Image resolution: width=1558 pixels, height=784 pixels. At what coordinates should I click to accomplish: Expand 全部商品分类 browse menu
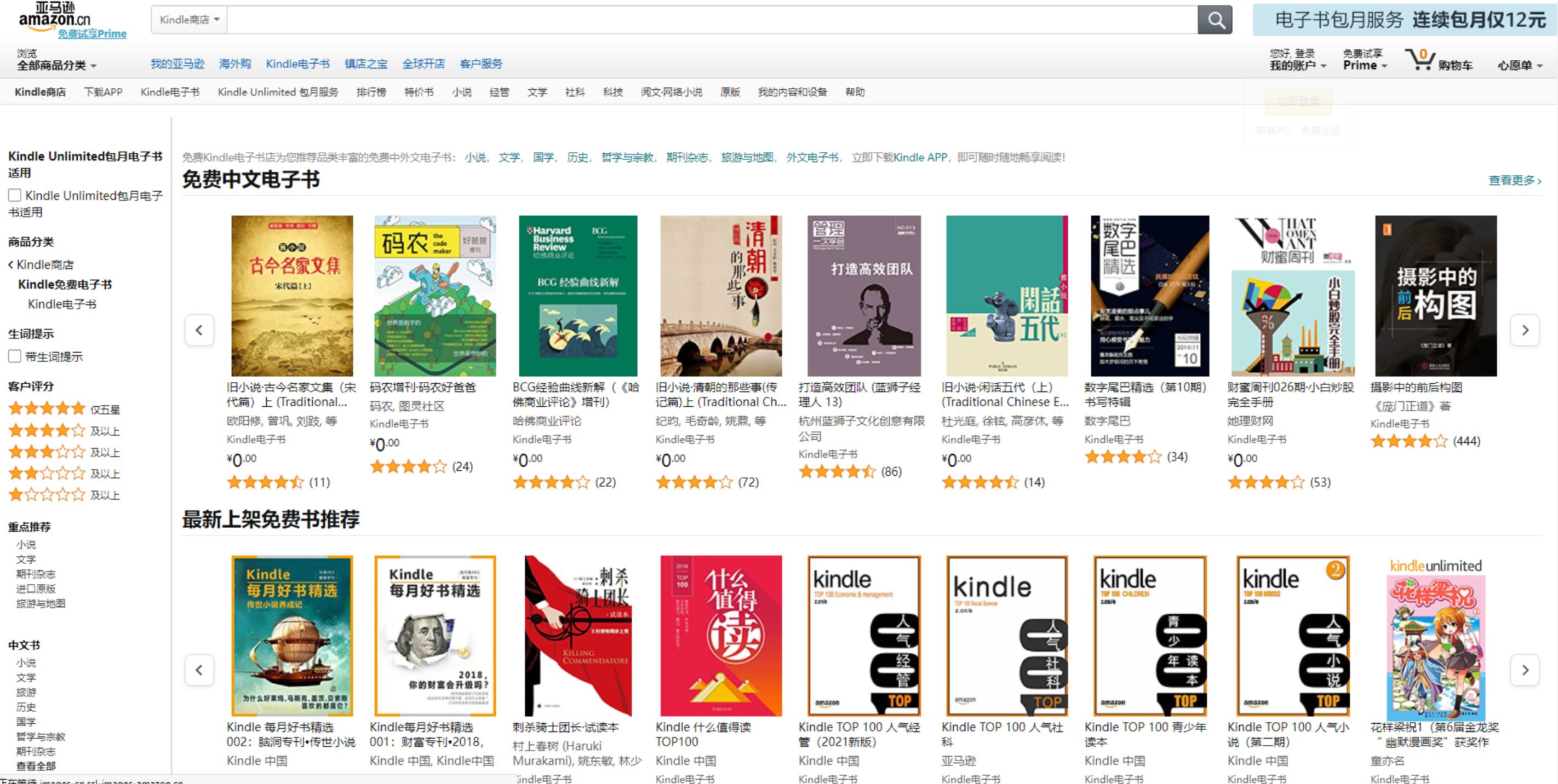click(x=57, y=65)
